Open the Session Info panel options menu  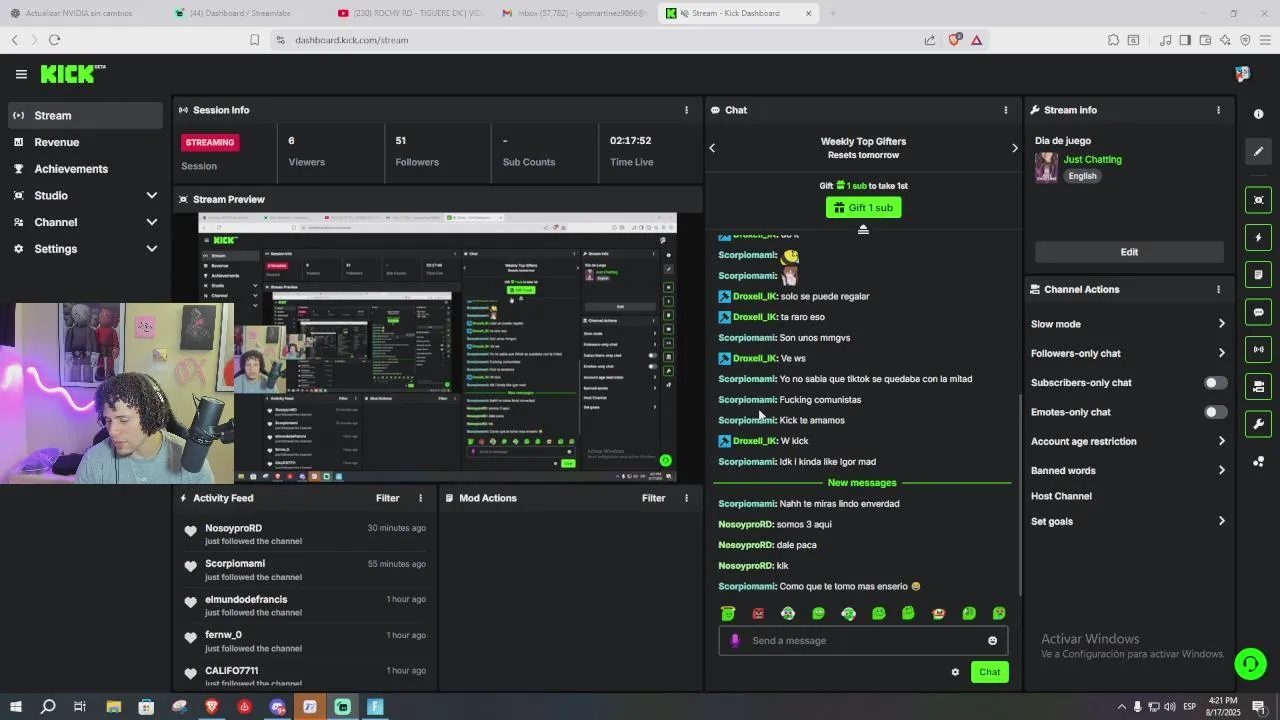tap(686, 110)
